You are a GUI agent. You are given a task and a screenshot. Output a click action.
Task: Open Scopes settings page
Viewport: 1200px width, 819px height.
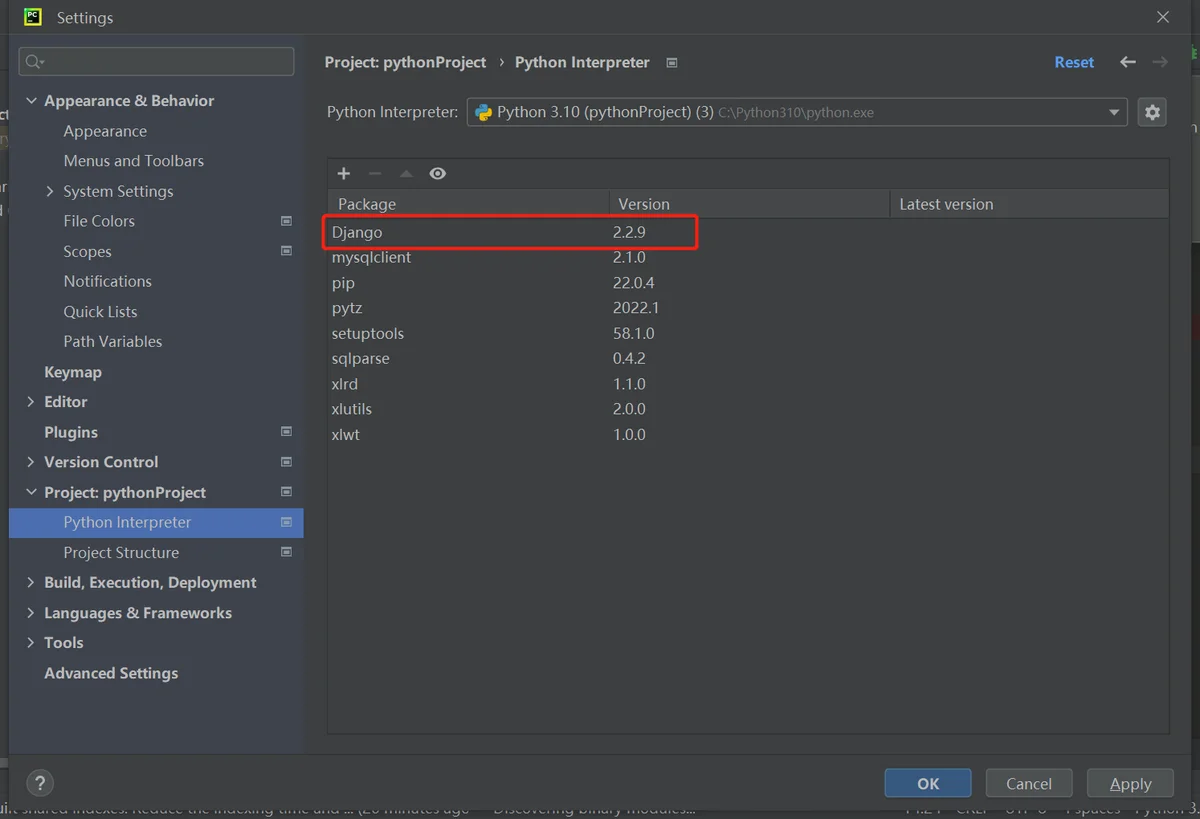tap(87, 251)
